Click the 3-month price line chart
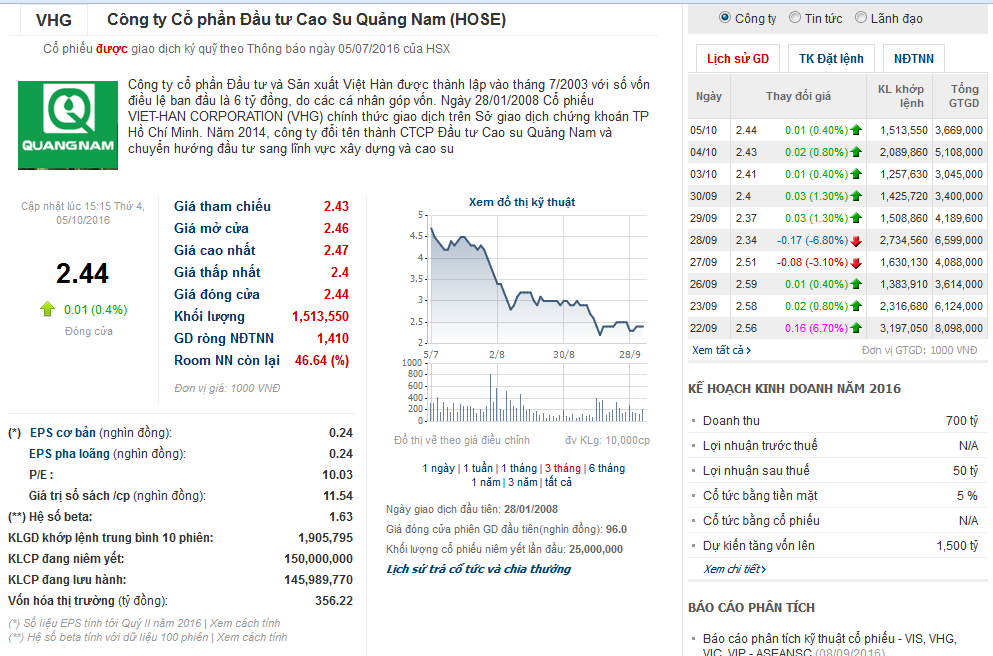Screen dimensions: 993x656 pyautogui.click(x=537, y=280)
